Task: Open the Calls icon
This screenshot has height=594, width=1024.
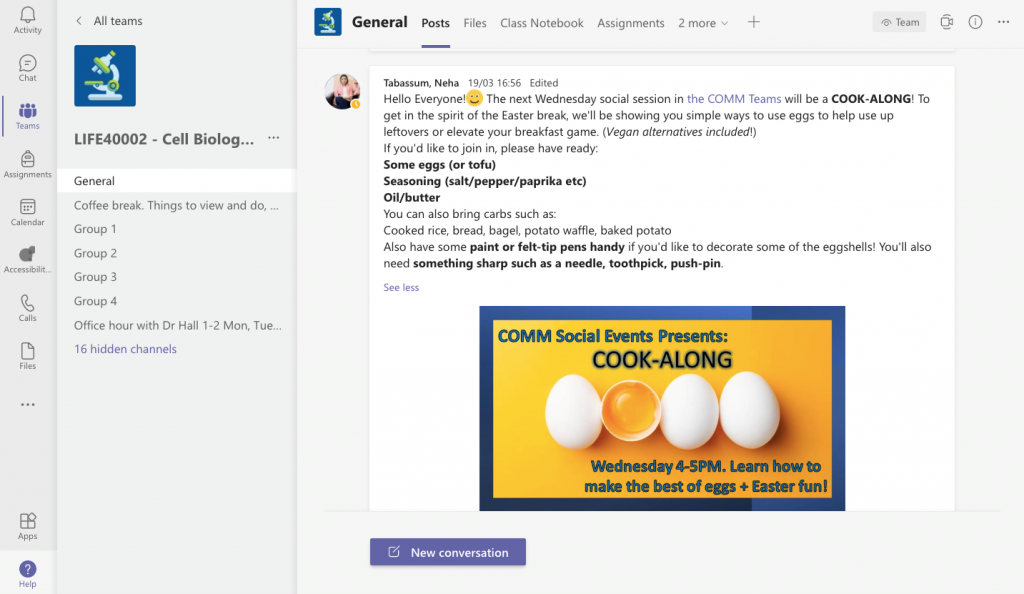Action: (27, 307)
